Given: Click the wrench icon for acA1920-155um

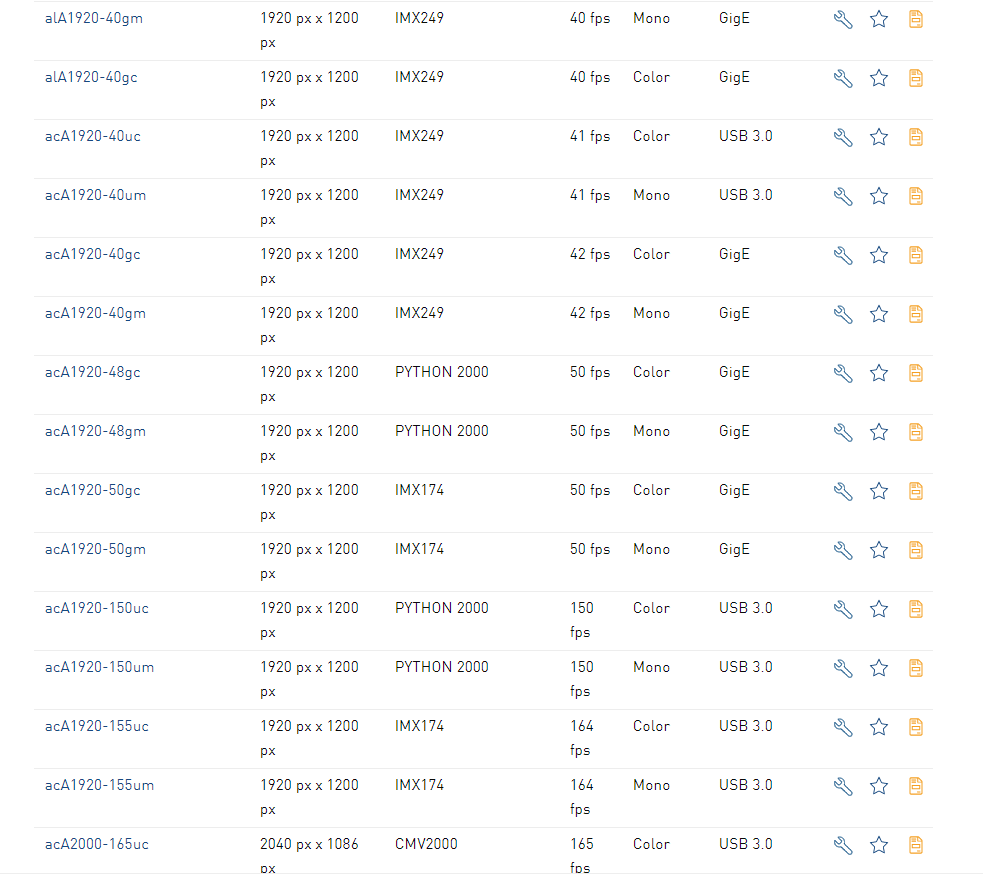Looking at the screenshot, I should [843, 786].
